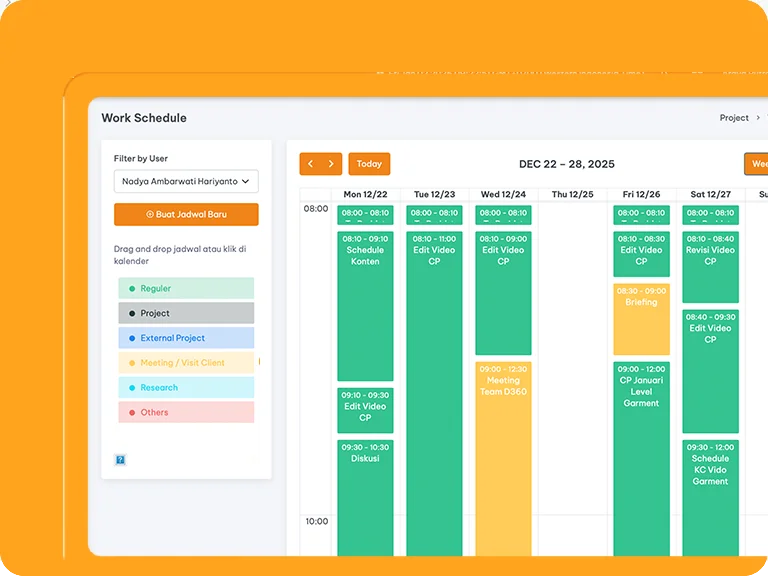768x576 pixels.
Task: Open Saturday 08:40 - 09:30 Edit Video CP event
Action: click(711, 371)
